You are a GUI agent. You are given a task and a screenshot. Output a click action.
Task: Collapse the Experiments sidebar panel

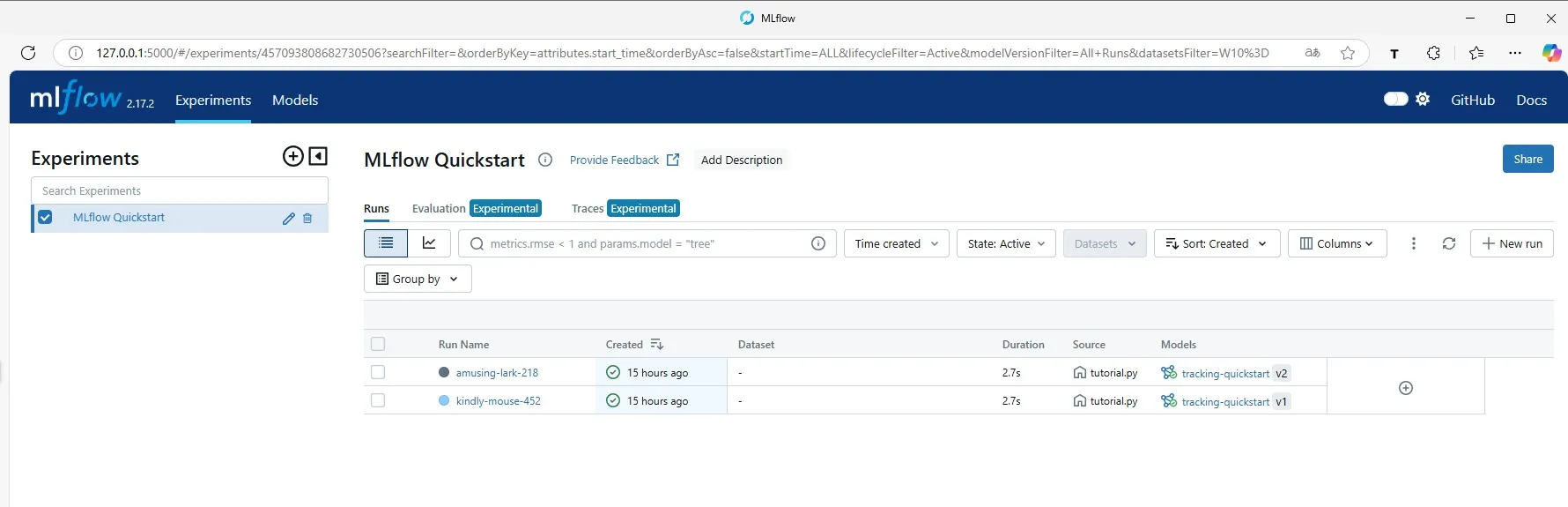(318, 156)
